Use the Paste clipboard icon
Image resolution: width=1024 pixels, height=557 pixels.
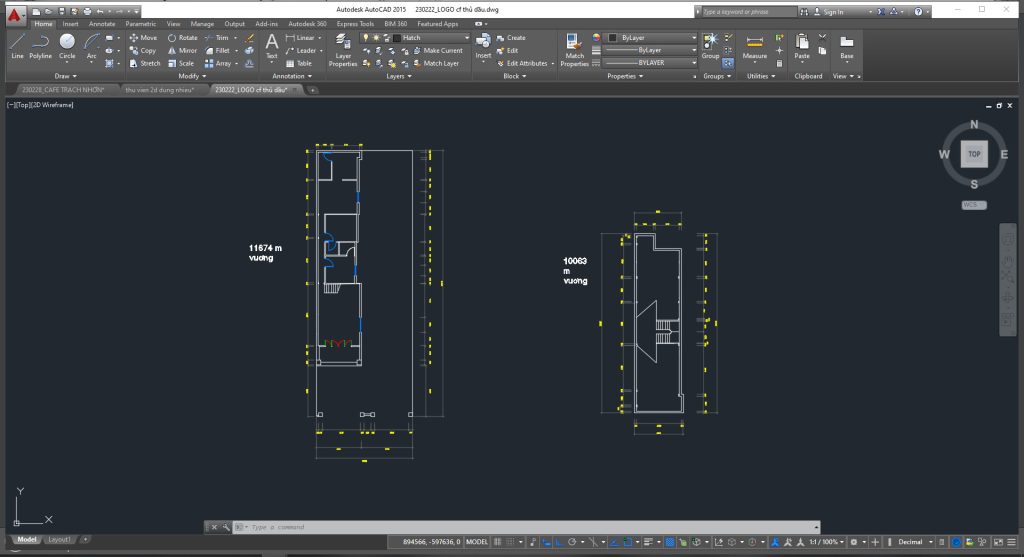pos(802,47)
